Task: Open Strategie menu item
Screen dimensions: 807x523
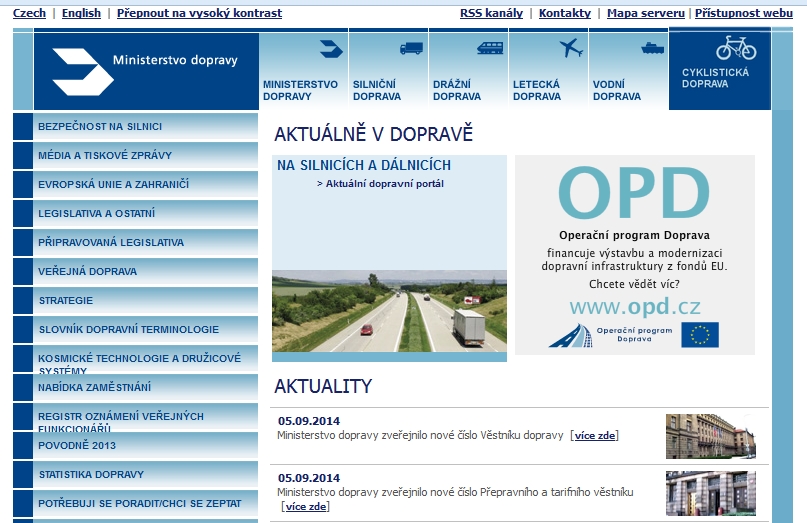Action: click(x=136, y=301)
